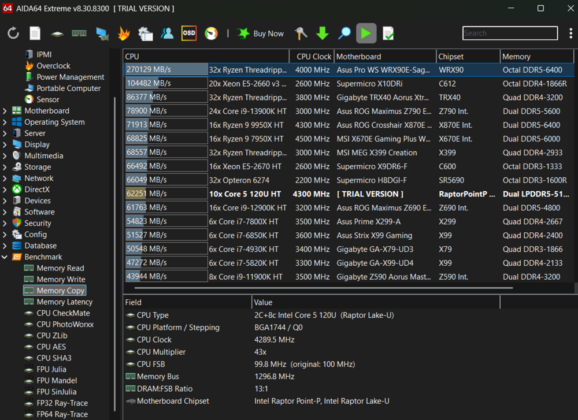Screen dimensions: 578x420
Task: Select the Memory Read benchmark
Action: point(60,268)
